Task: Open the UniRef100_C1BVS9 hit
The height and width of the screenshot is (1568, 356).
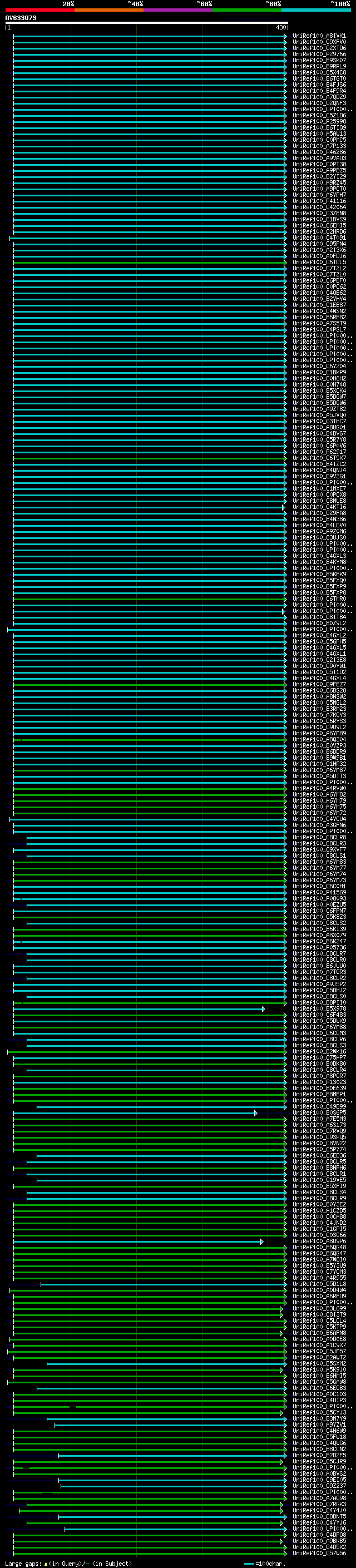Action: pos(319,220)
